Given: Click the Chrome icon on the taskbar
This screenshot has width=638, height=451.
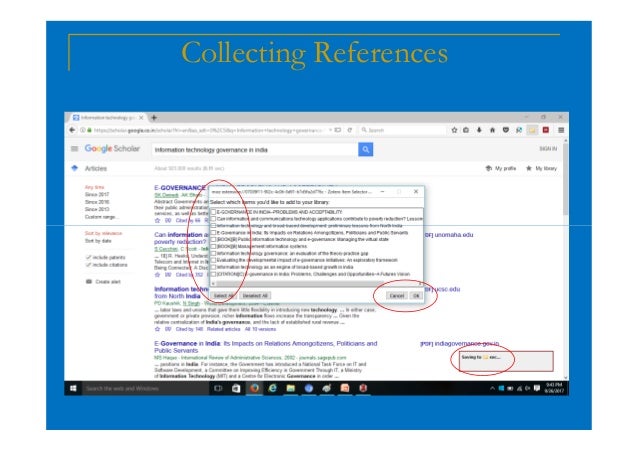Looking at the screenshot, I should pyautogui.click(x=309, y=388).
